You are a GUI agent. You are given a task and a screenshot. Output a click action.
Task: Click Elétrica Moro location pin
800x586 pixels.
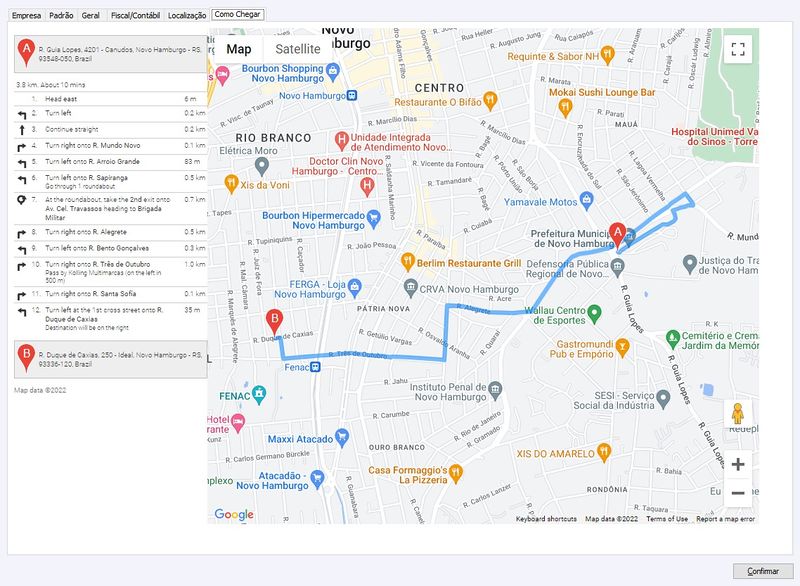[261, 166]
